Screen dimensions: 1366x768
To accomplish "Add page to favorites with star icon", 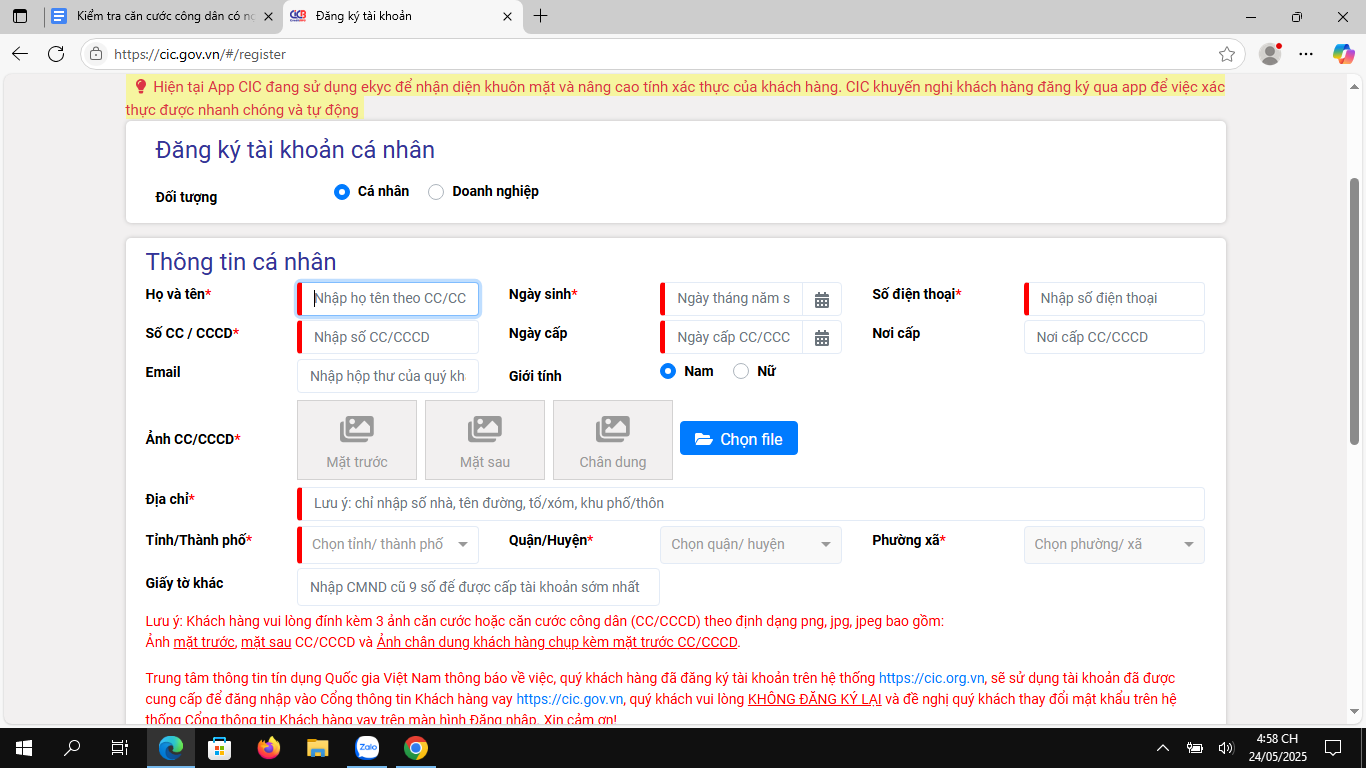I will pyautogui.click(x=1227, y=54).
